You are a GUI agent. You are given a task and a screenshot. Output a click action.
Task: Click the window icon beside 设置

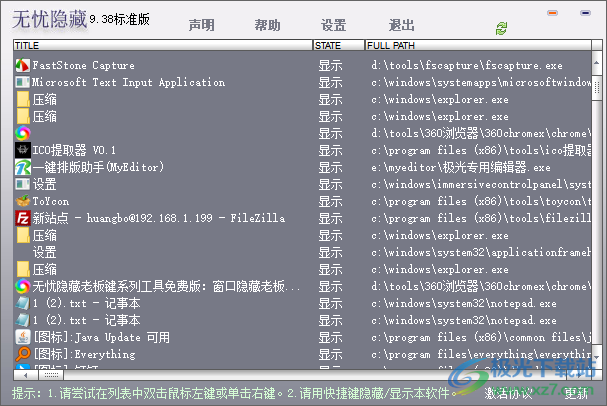pyautogui.click(x=22, y=184)
